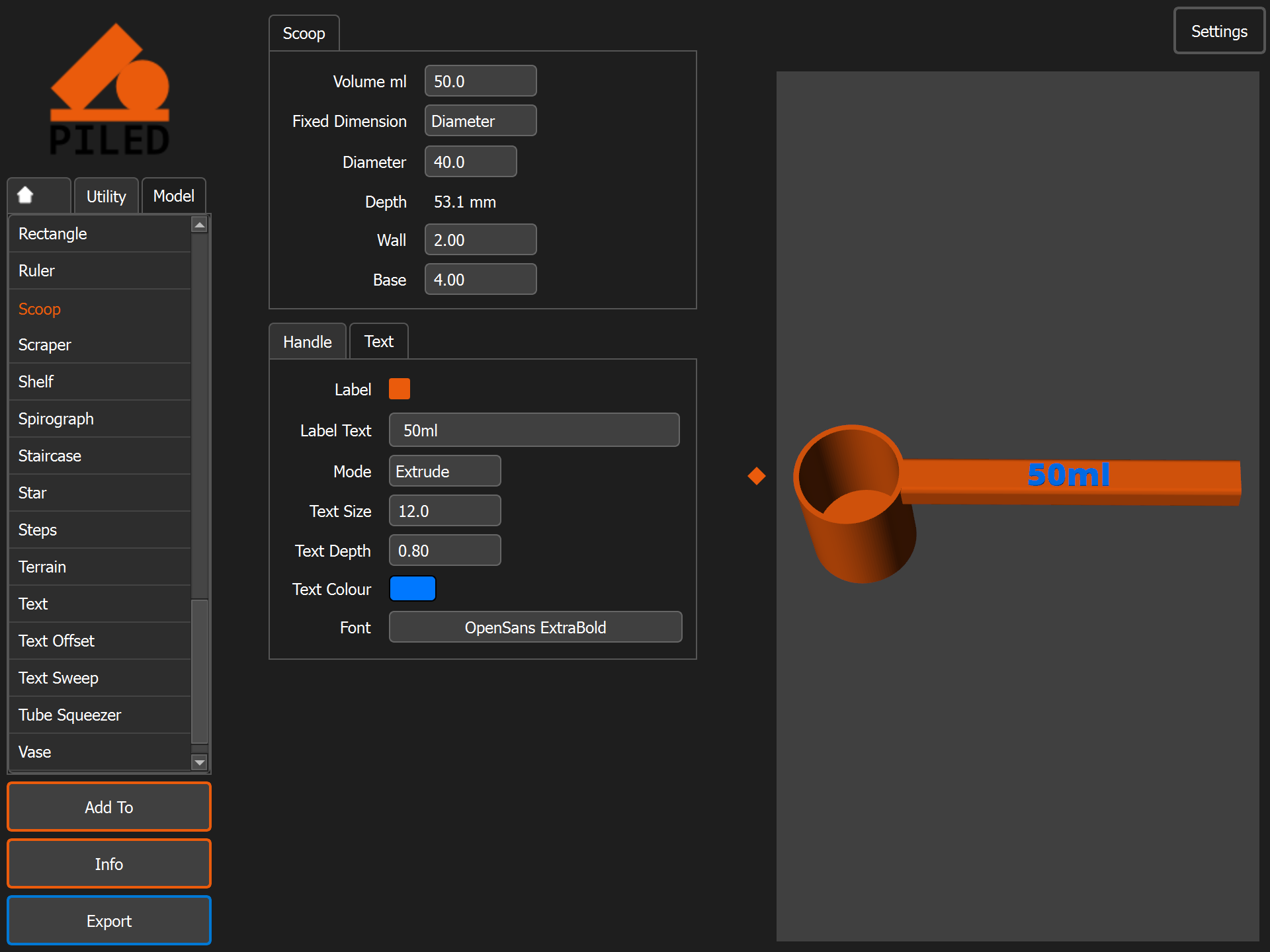Click the Volume ml input field
This screenshot has width=1270, height=952.
tap(480, 81)
